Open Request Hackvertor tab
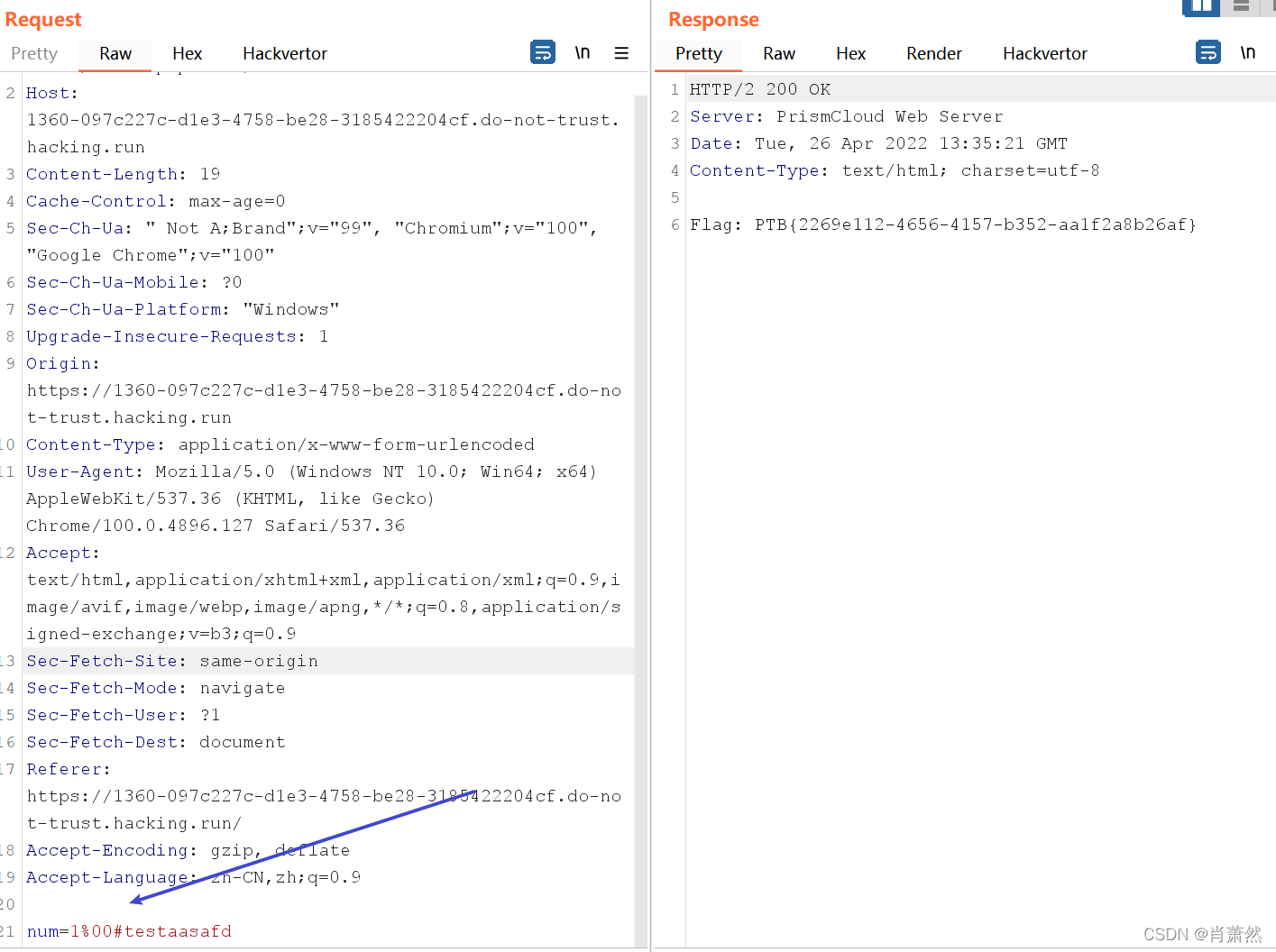This screenshot has width=1276, height=952. pyautogui.click(x=285, y=53)
